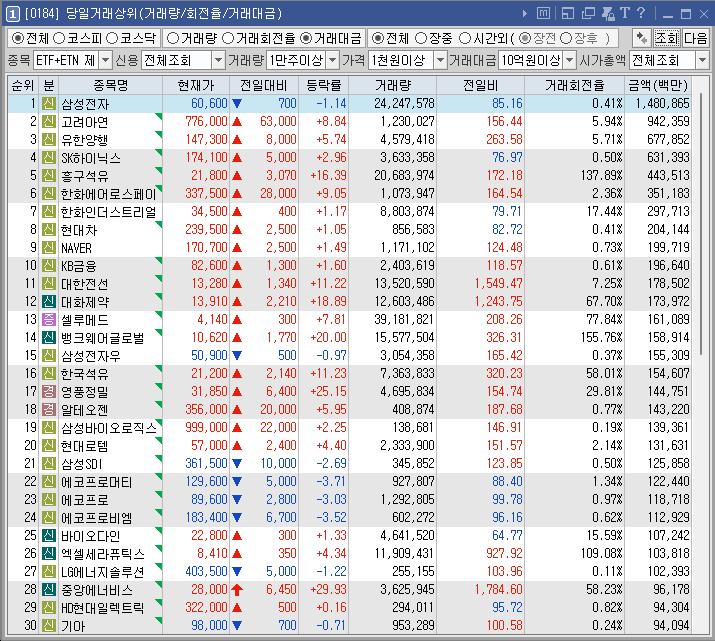Open help with the question mark icon
715x641 pixels.
tap(641, 13)
